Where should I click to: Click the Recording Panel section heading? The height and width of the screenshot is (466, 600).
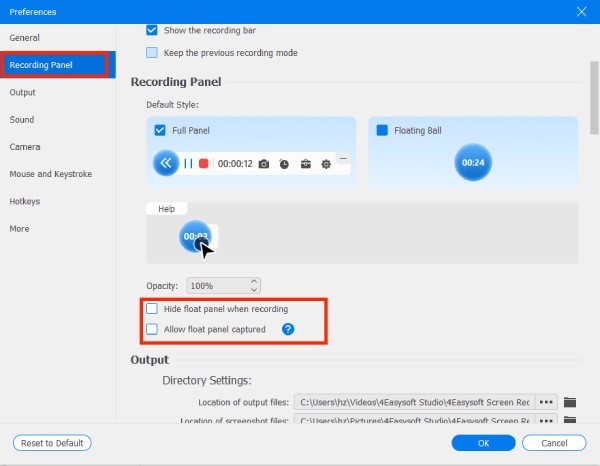[x=176, y=82]
